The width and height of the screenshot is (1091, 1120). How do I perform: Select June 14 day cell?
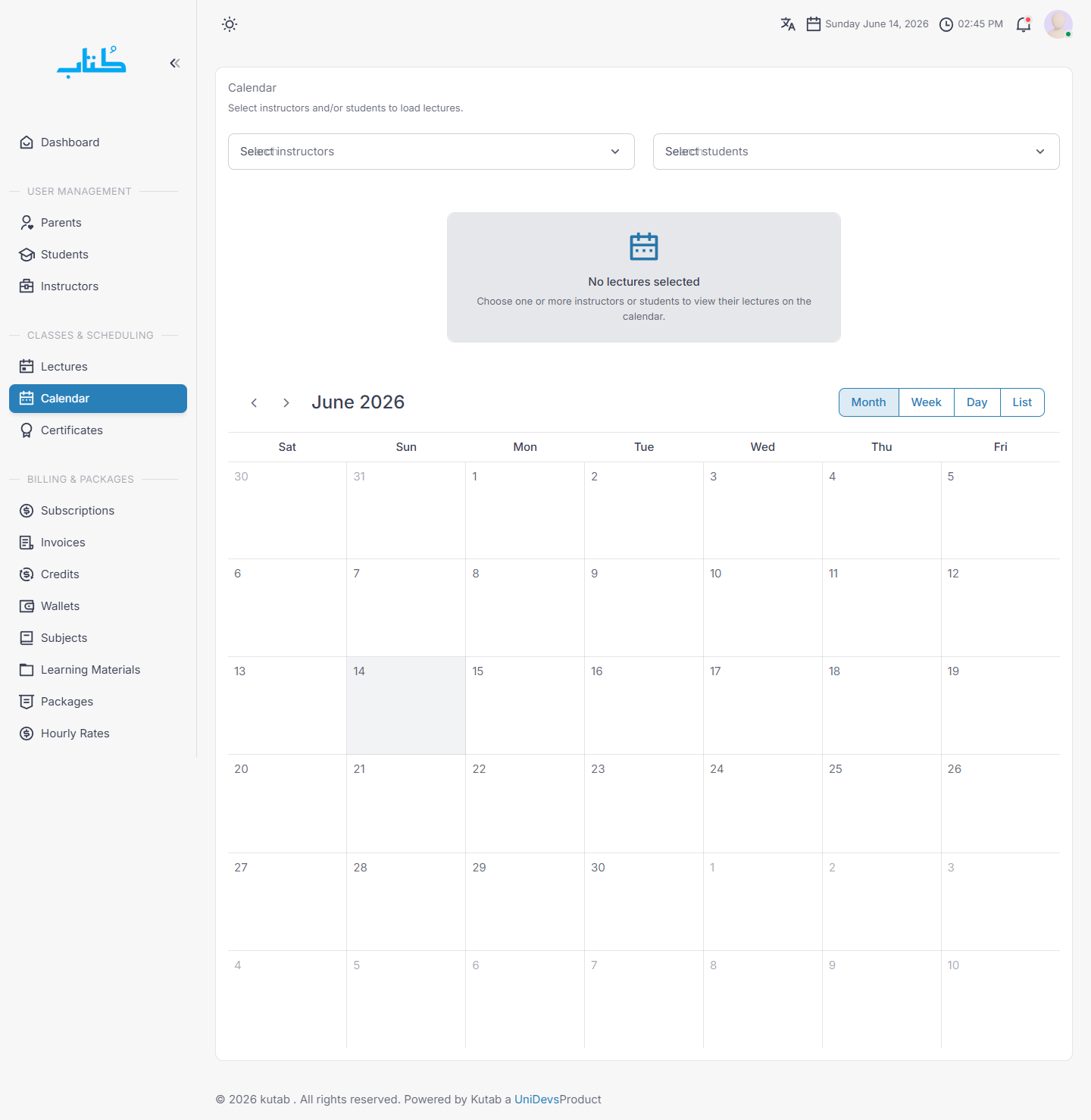point(406,705)
